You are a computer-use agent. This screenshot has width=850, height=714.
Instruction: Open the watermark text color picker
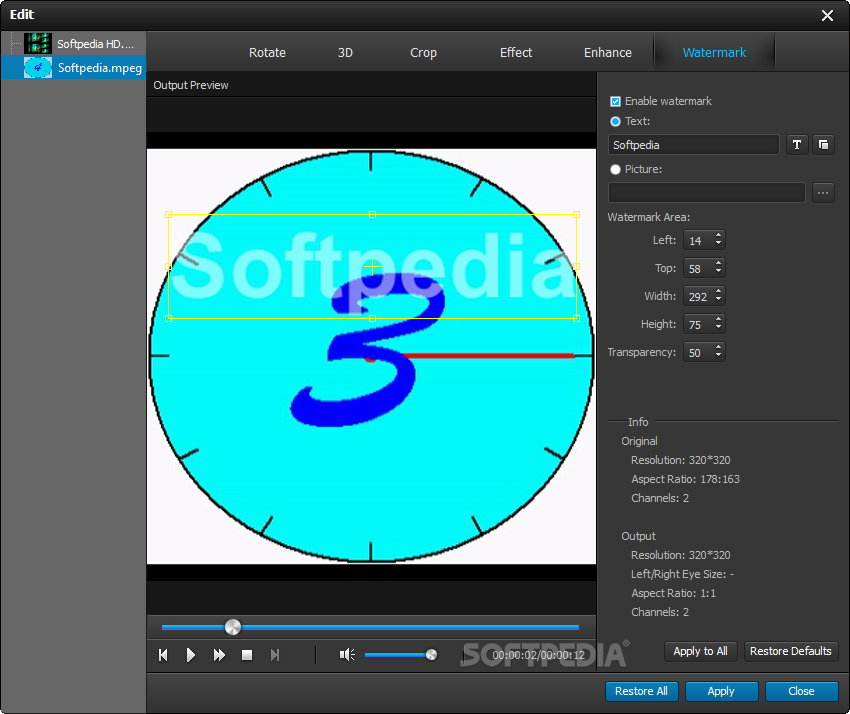[x=823, y=145]
